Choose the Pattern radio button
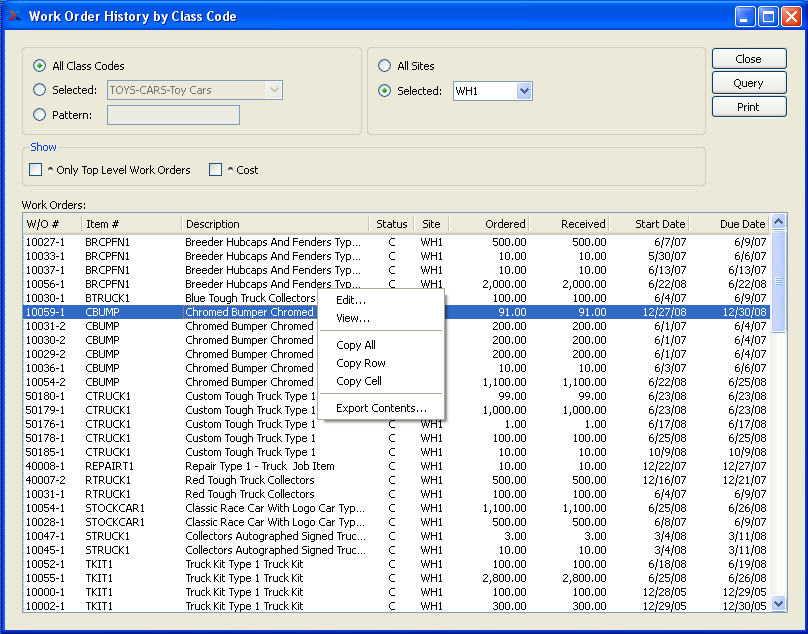Screen dimensions: 808x634 40,115
